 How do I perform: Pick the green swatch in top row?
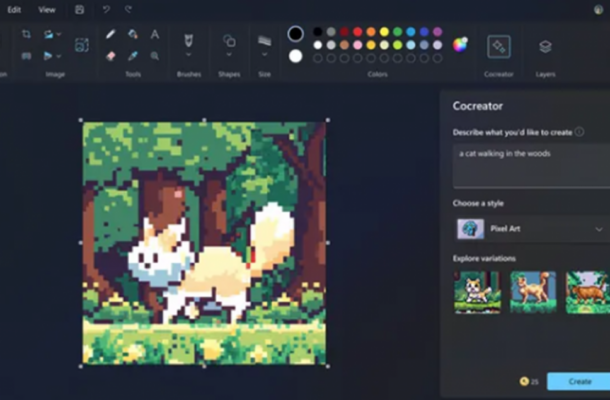point(398,32)
